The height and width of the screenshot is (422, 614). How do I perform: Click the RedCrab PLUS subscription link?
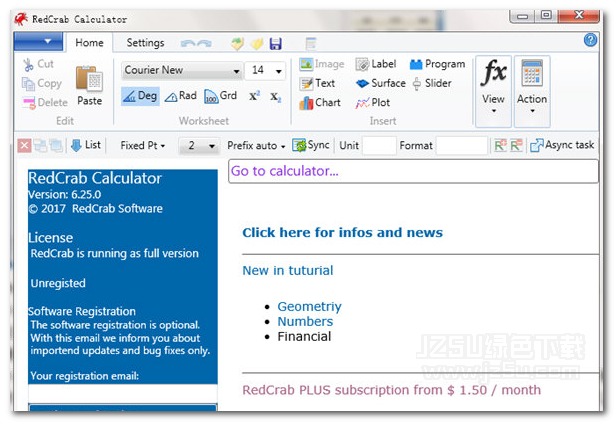point(392,390)
